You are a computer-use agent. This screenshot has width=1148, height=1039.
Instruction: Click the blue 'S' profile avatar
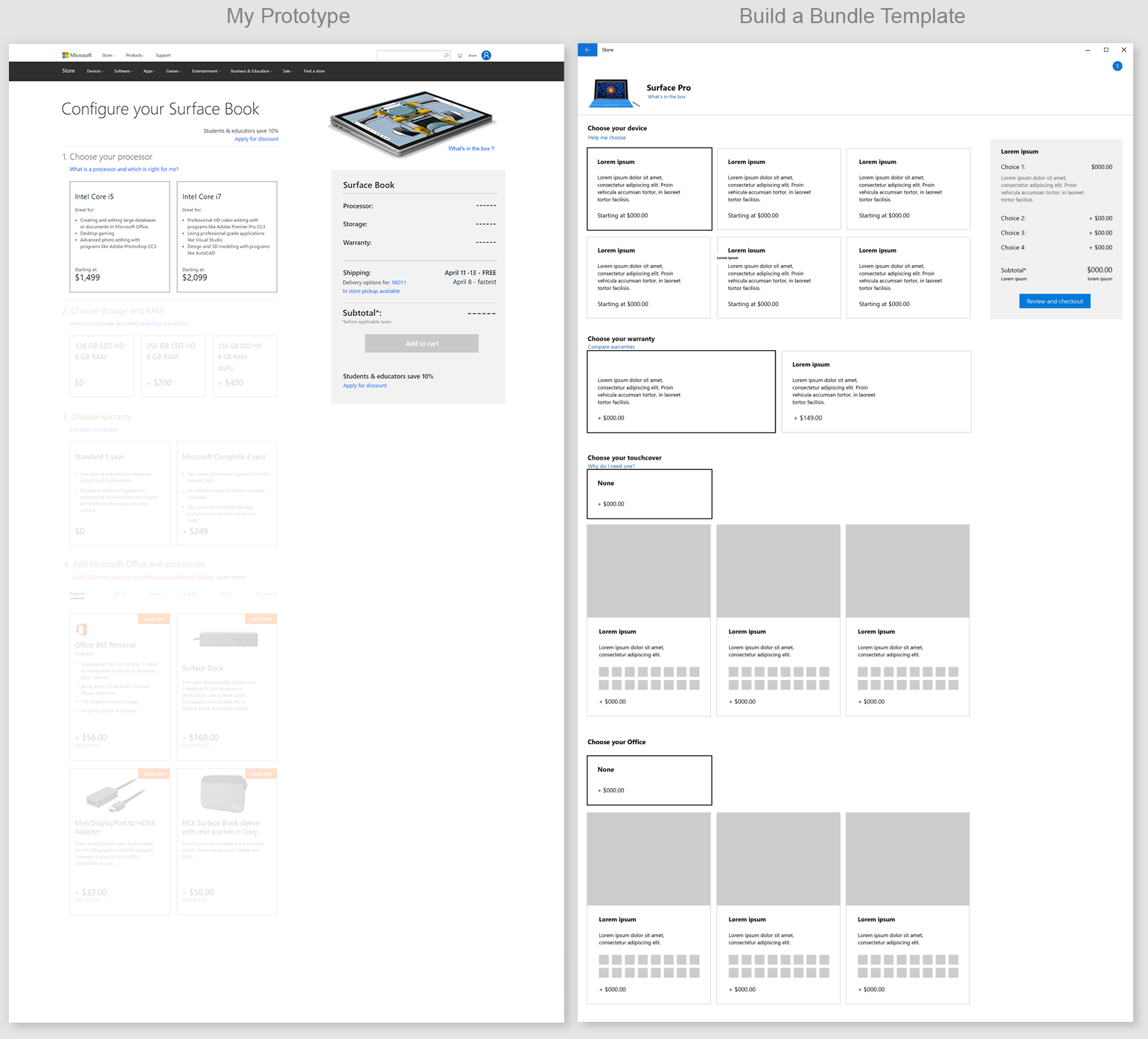pyautogui.click(x=1117, y=66)
